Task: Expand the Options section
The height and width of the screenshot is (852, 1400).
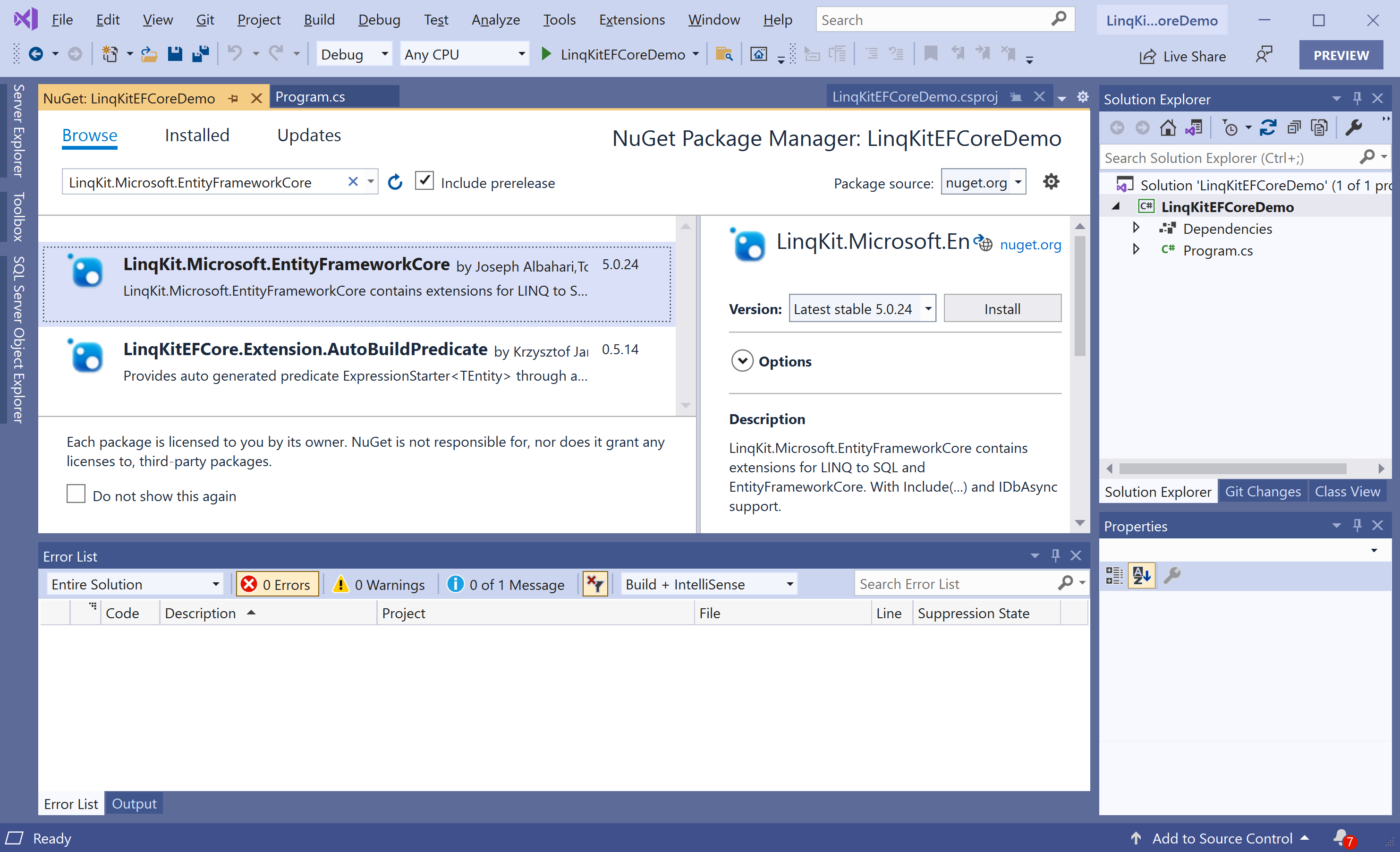Action: 742,361
